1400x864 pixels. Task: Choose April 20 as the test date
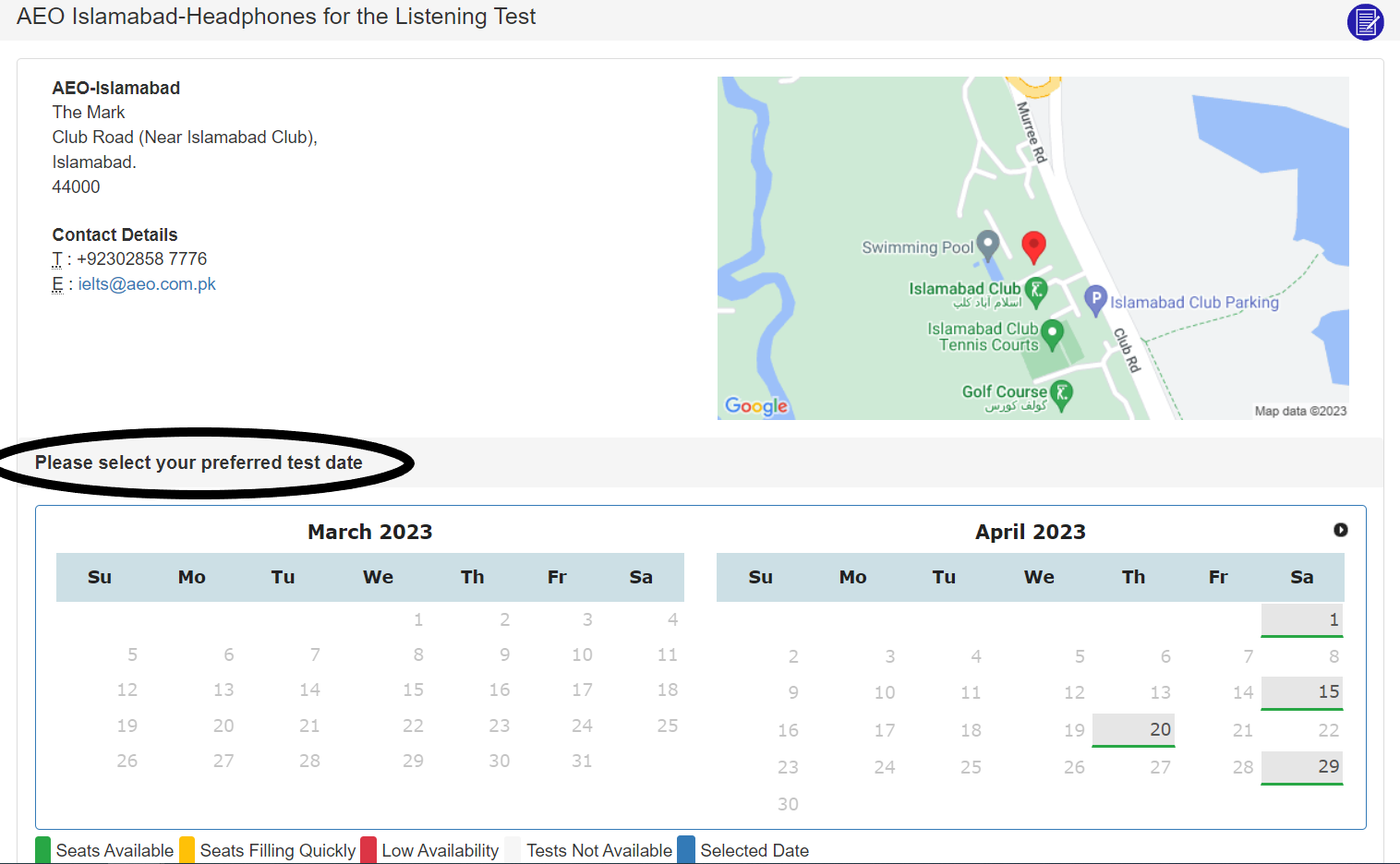(x=1133, y=730)
